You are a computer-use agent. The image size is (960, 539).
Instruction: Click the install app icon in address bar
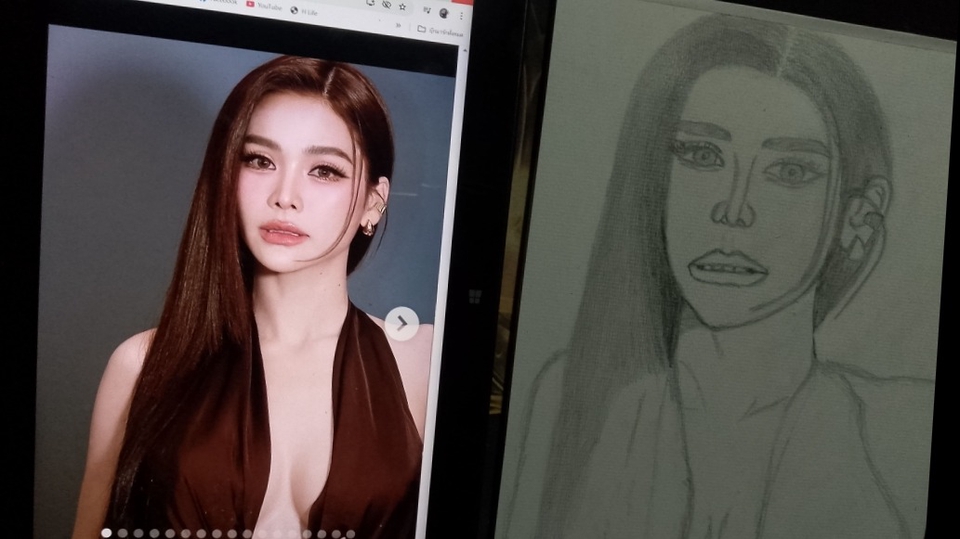[x=370, y=3]
